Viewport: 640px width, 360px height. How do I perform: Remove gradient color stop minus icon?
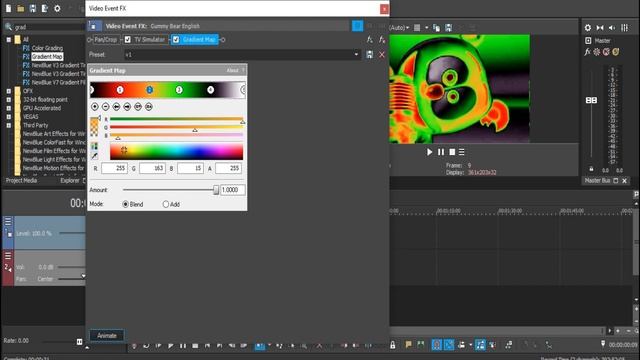(106, 107)
